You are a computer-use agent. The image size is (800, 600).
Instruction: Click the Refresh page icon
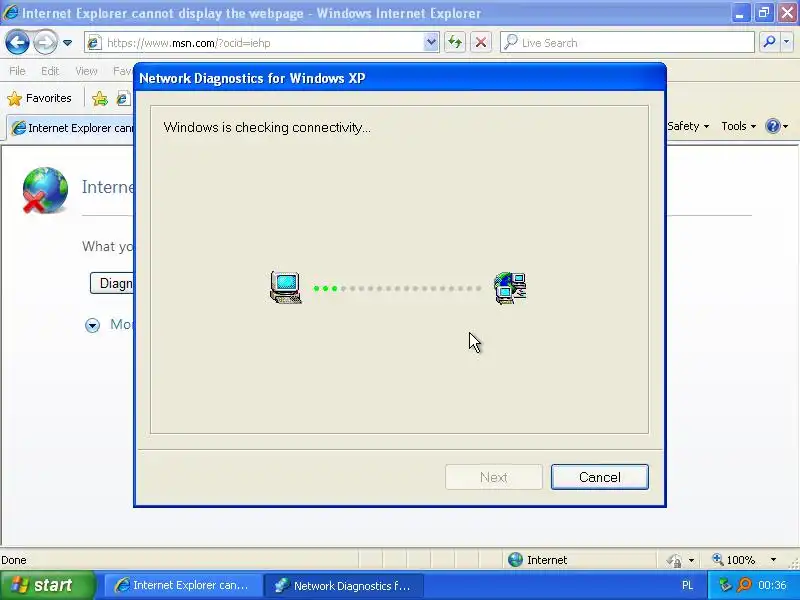(x=455, y=42)
